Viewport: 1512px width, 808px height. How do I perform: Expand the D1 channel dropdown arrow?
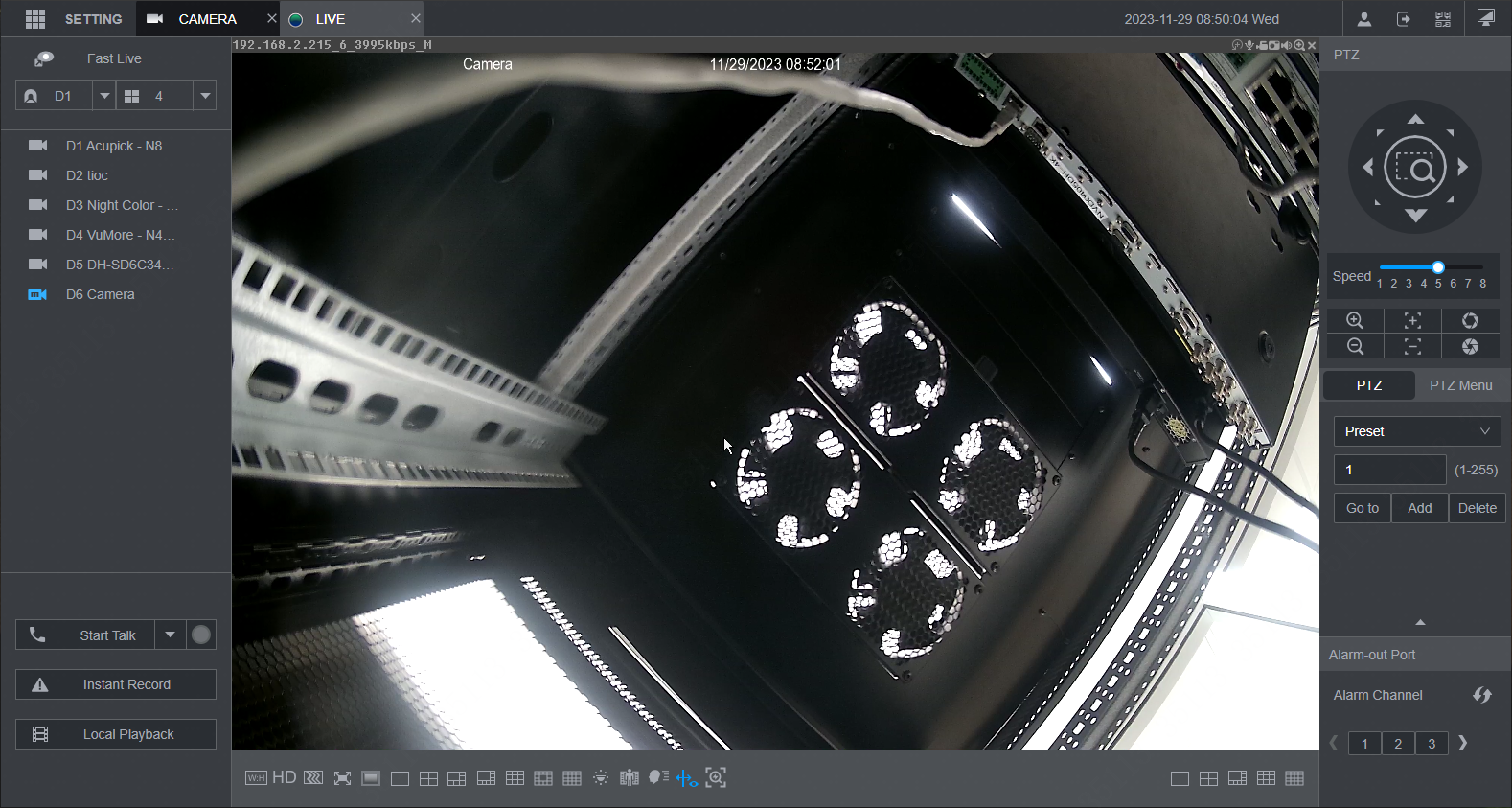click(x=104, y=96)
